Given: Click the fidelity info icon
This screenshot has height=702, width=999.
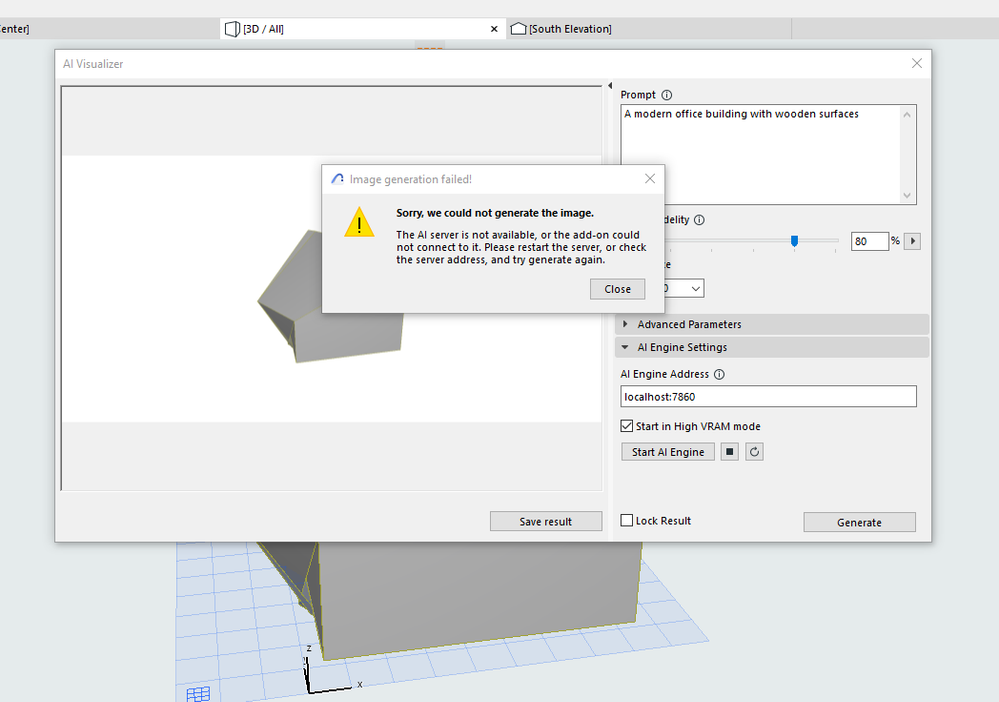Looking at the screenshot, I should click(x=699, y=220).
